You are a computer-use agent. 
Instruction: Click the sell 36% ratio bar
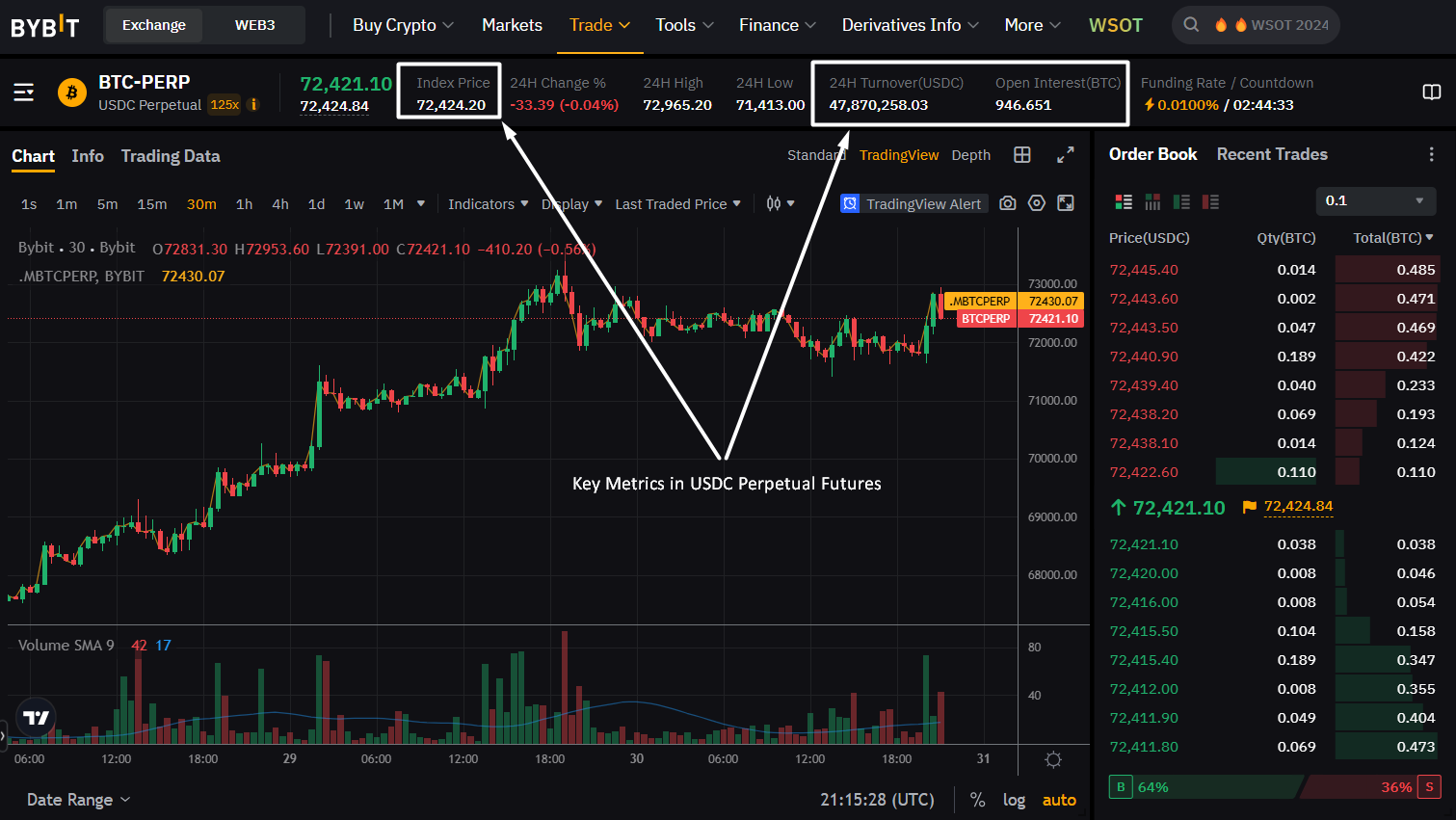coord(1372,787)
